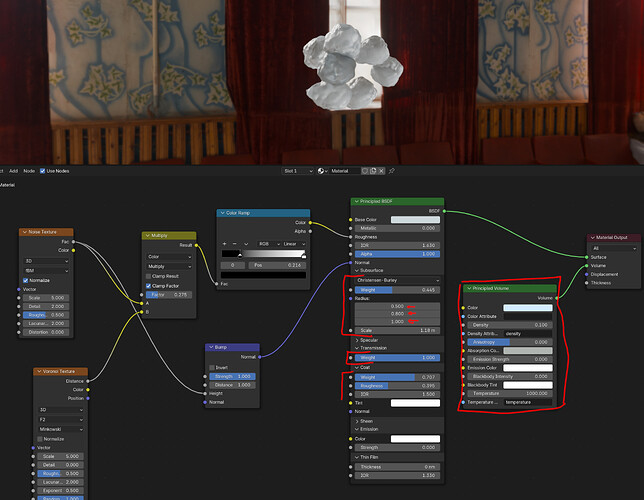The height and width of the screenshot is (500, 644).
Task: Click the black color stop handle on the ramp
Action: pos(240,256)
